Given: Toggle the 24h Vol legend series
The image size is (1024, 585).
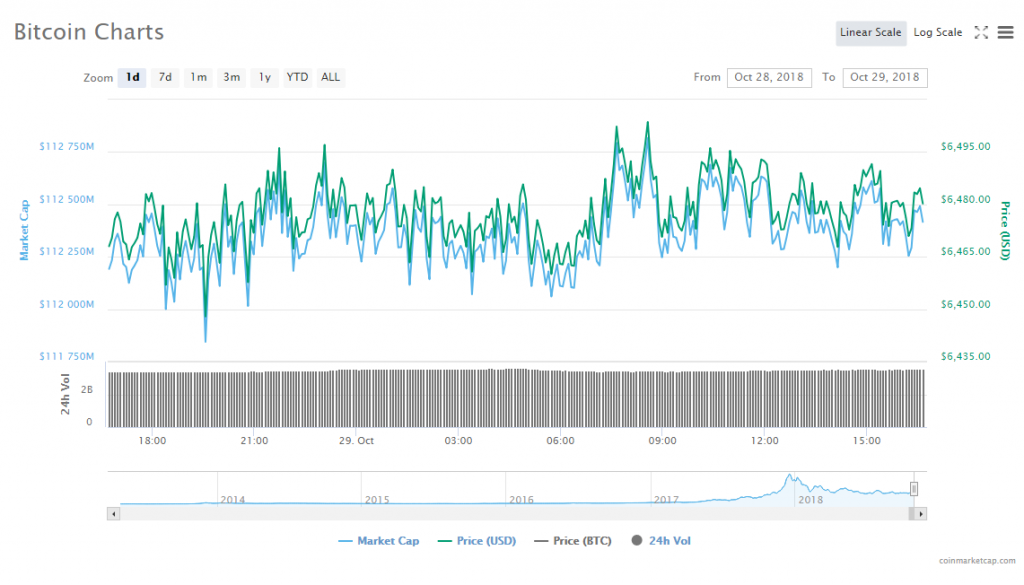Looking at the screenshot, I should coord(661,541).
